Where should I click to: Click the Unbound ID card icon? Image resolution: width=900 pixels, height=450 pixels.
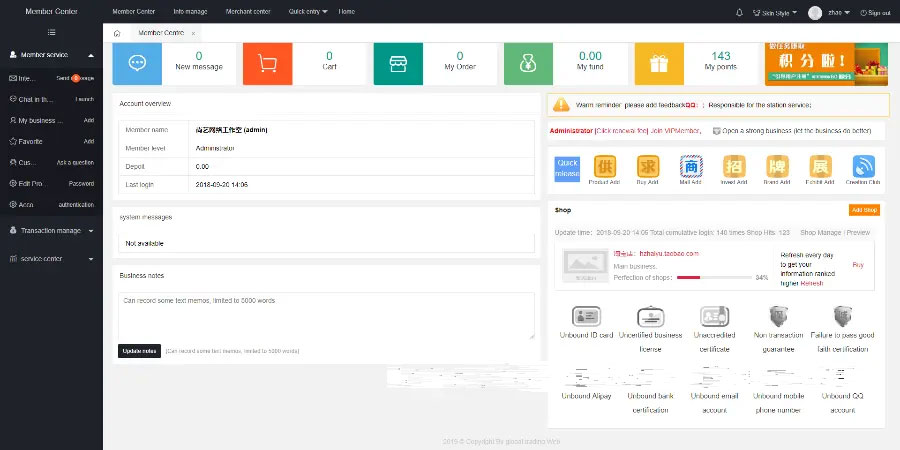[586, 317]
